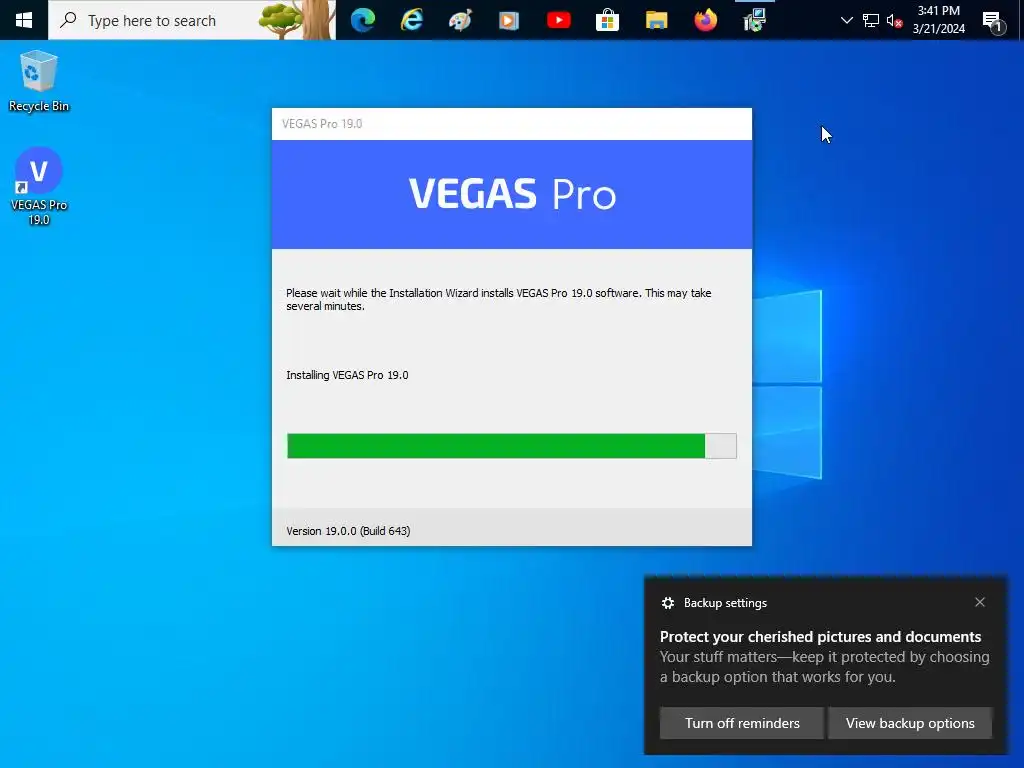Viewport: 1024px width, 768px height.
Task: Click the 'Version 19.0.0 (Build 643)' text
Action: (348, 531)
